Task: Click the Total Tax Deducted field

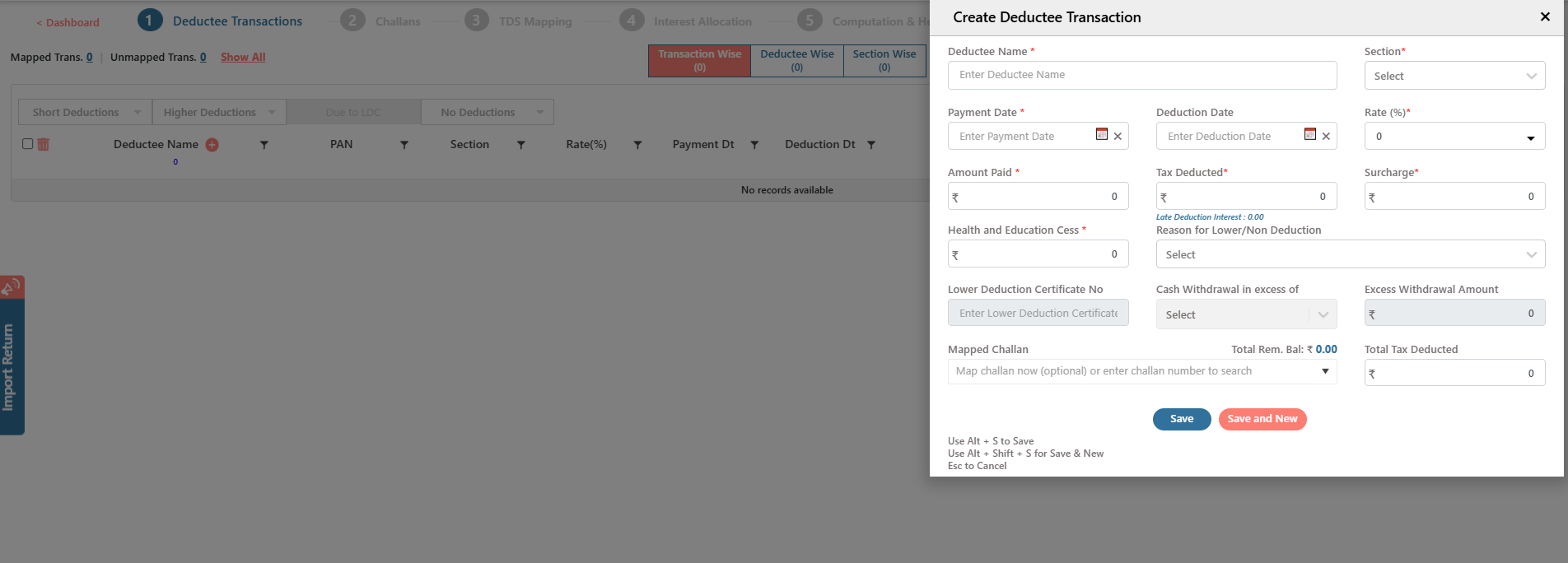Action: (1454, 373)
